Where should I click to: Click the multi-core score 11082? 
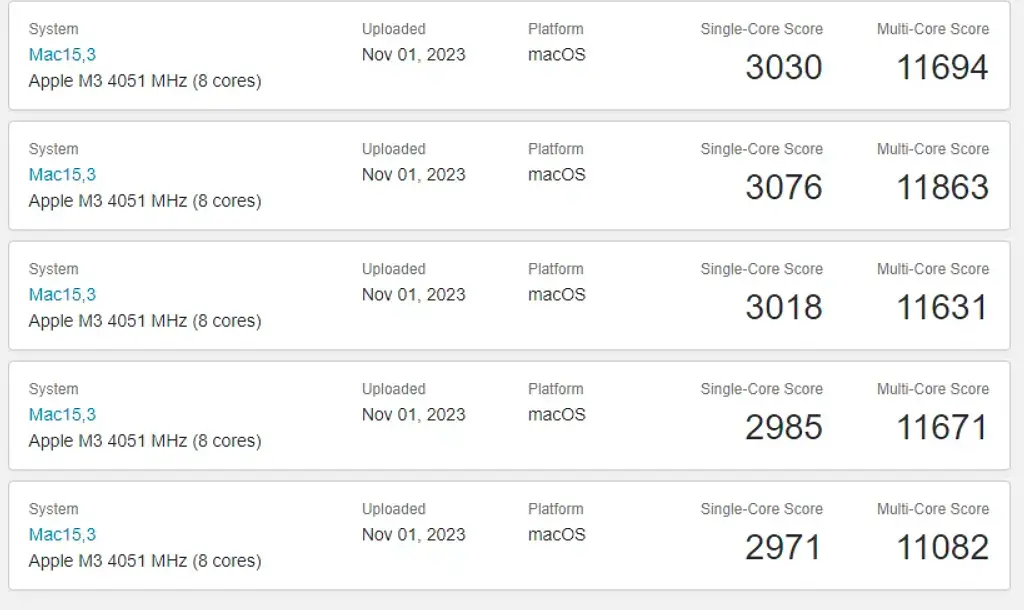(x=942, y=548)
